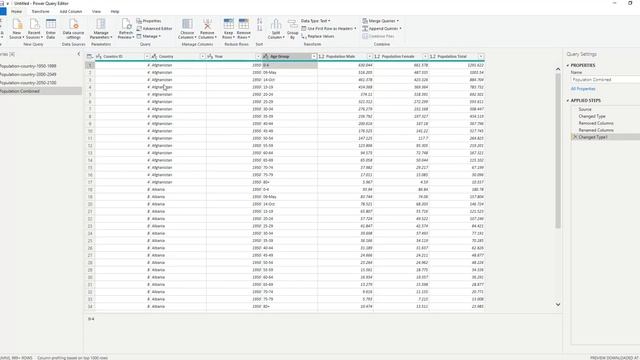Click the Group By icon
The image size is (640, 360).
point(292,24)
